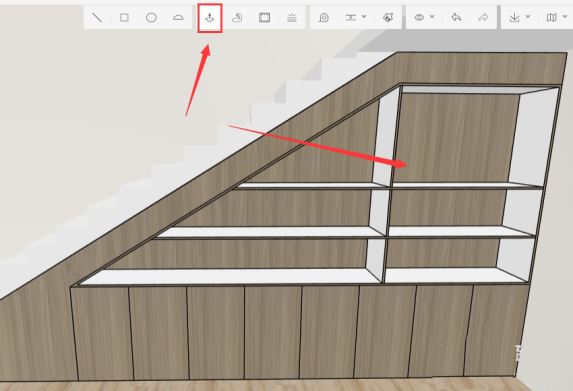Screen dimensions: 573x391
Task: Click the download/import arrow icon
Action: point(515,18)
